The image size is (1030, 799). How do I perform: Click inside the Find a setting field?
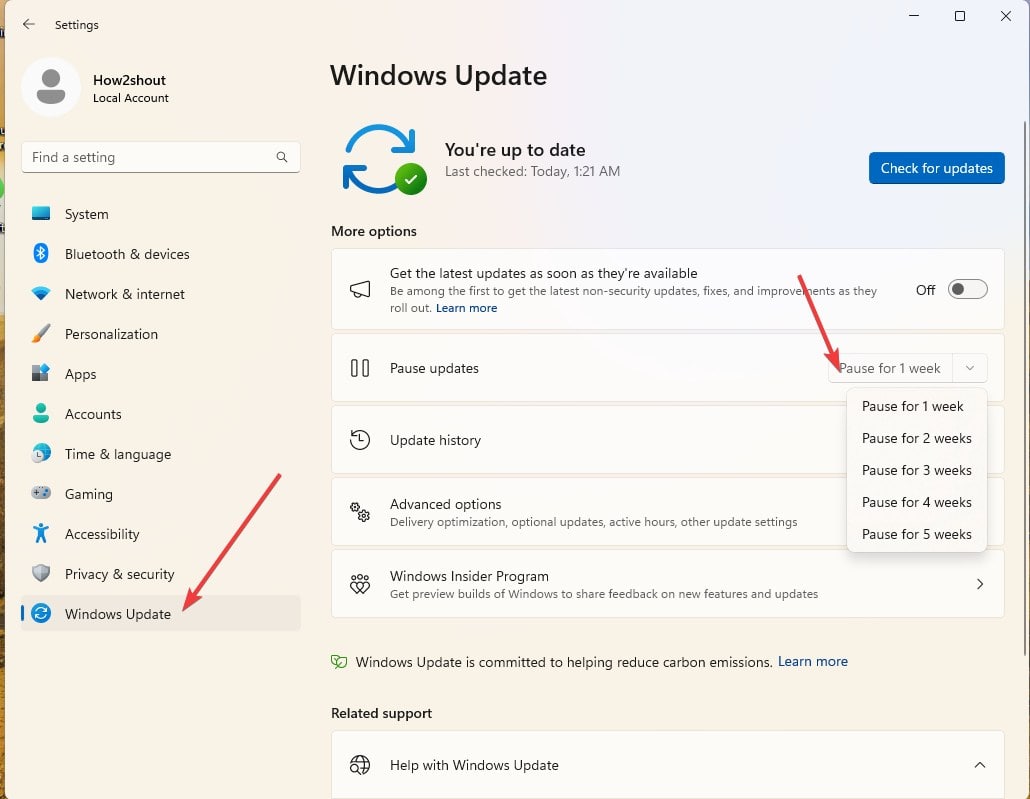click(150, 157)
